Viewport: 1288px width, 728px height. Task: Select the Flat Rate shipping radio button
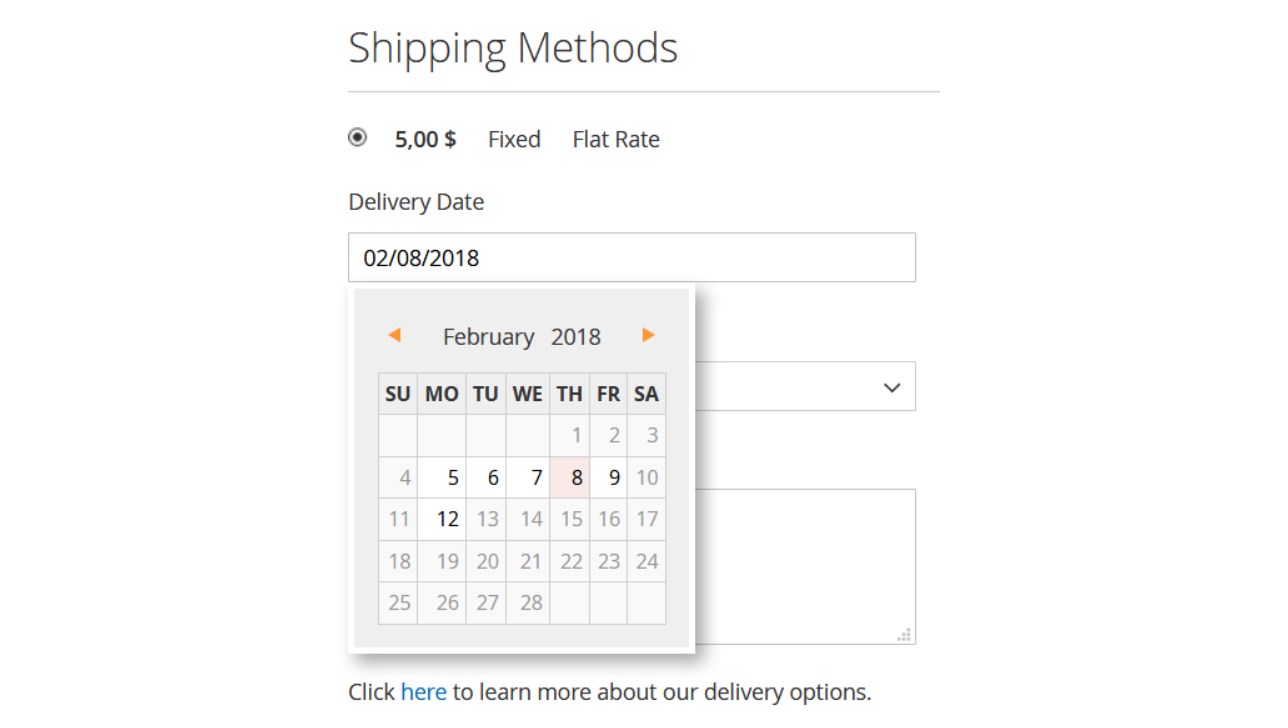[357, 138]
